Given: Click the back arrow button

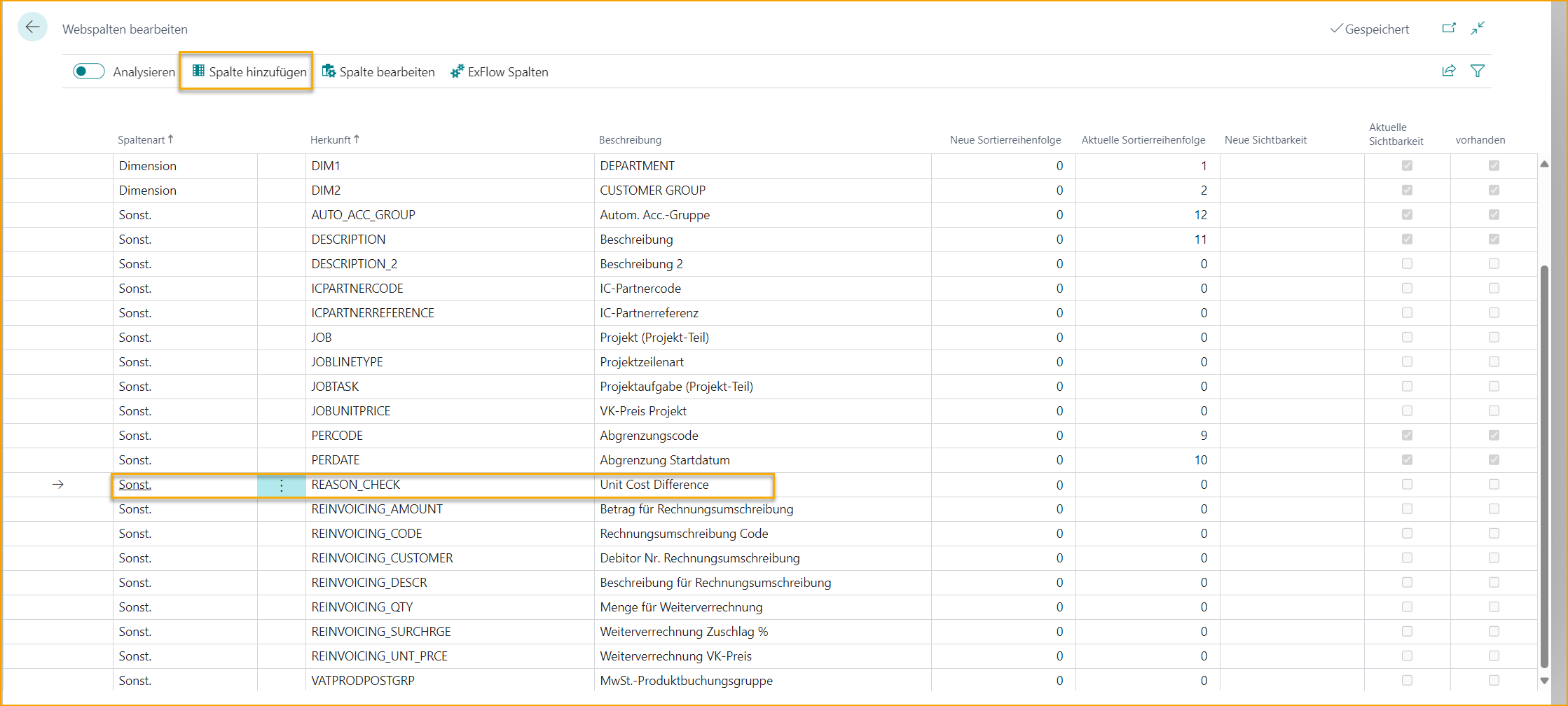Looking at the screenshot, I should [x=32, y=28].
